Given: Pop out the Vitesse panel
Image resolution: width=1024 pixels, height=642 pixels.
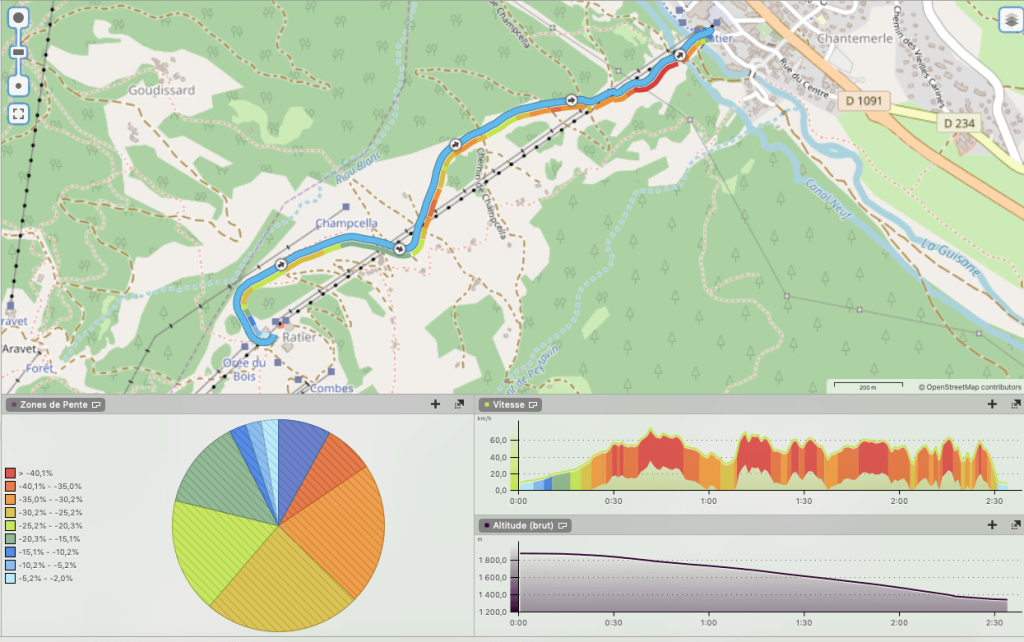Looking at the screenshot, I should pyautogui.click(x=1014, y=405).
